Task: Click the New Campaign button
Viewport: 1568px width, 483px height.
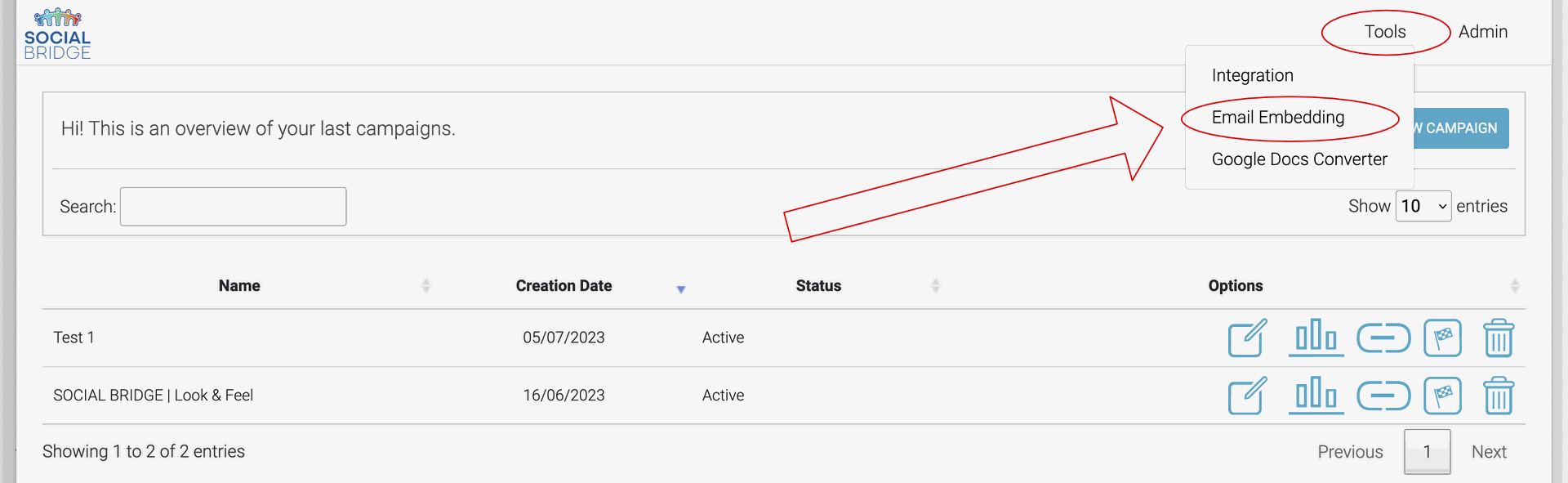Action: coord(1461,128)
